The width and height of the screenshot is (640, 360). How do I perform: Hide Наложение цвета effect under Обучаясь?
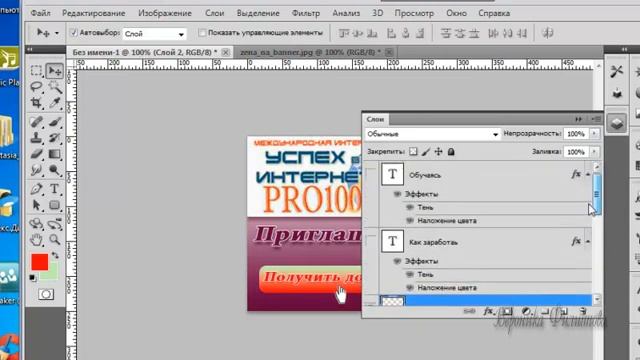click(410, 220)
